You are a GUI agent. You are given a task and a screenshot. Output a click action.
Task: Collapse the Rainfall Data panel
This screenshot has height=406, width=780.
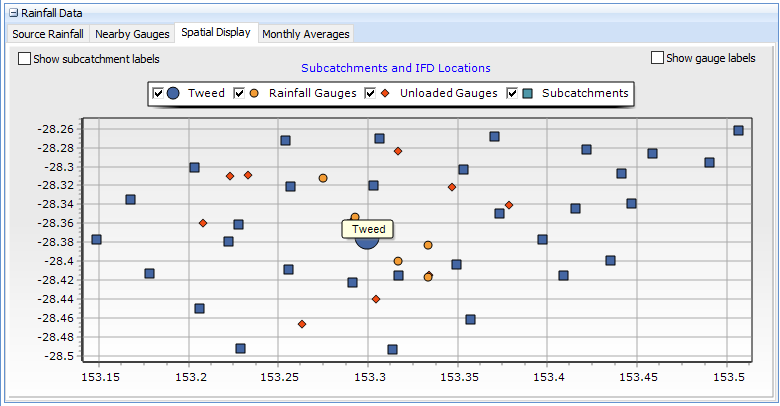(x=13, y=13)
